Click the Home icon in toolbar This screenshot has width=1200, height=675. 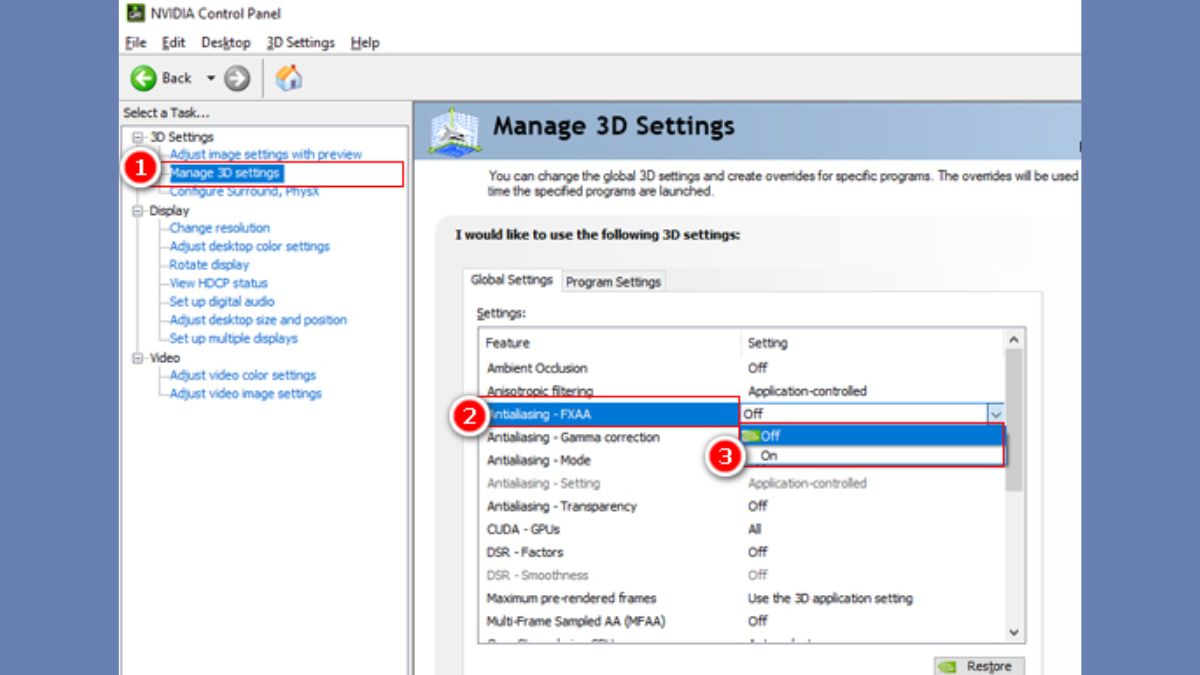(289, 78)
